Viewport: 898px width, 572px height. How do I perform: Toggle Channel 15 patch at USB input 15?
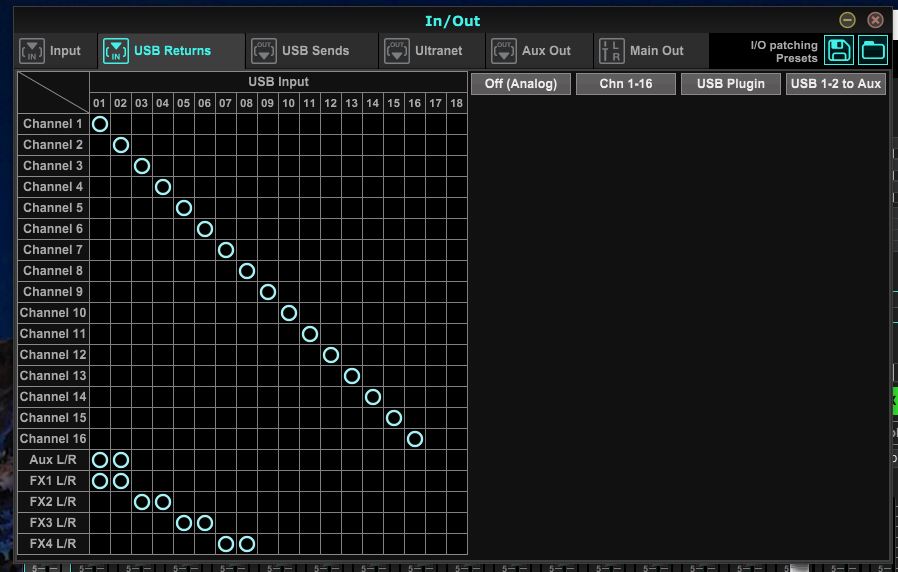click(394, 418)
